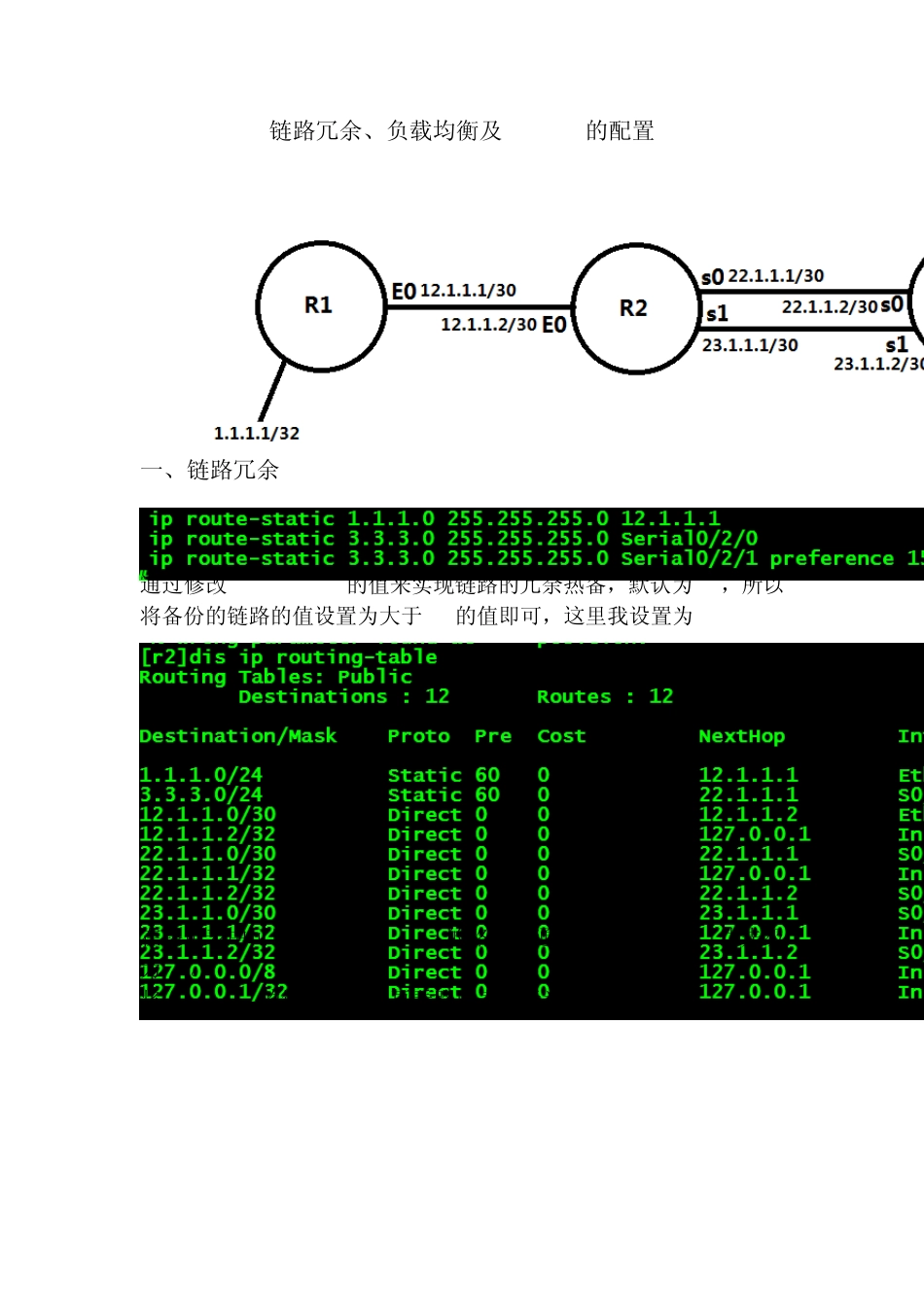Click the [r2]dis ip routing-table command
Viewport: 924px width, 1307px height.
point(289,657)
